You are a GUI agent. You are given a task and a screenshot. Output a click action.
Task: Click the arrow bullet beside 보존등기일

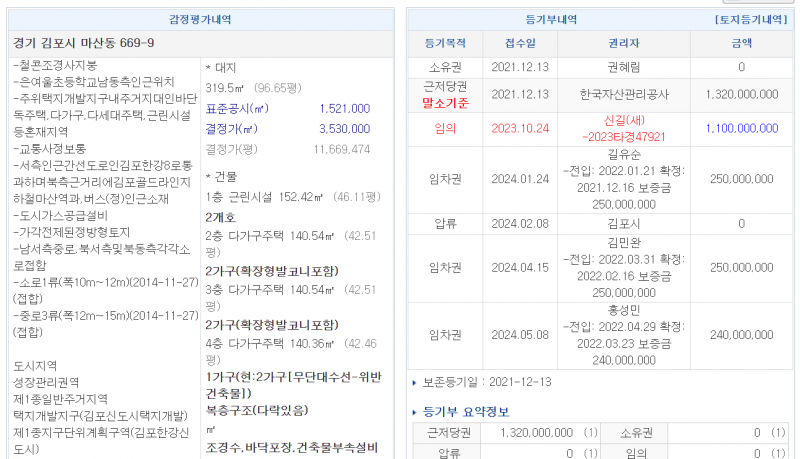click(416, 382)
